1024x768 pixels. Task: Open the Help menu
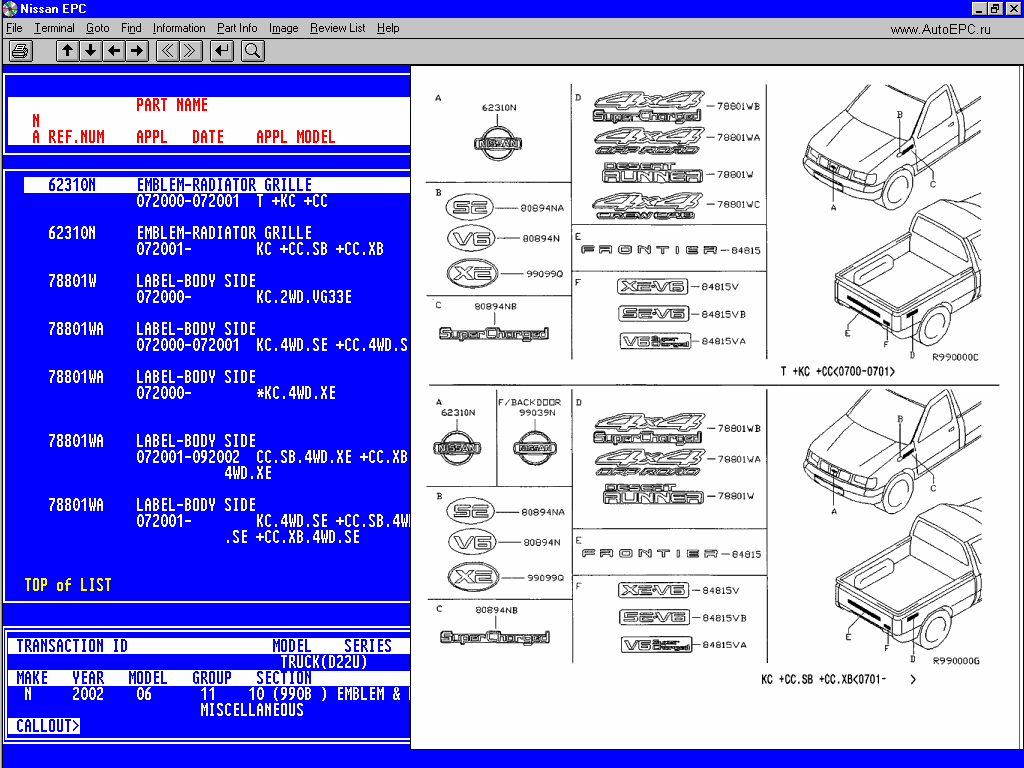click(388, 28)
